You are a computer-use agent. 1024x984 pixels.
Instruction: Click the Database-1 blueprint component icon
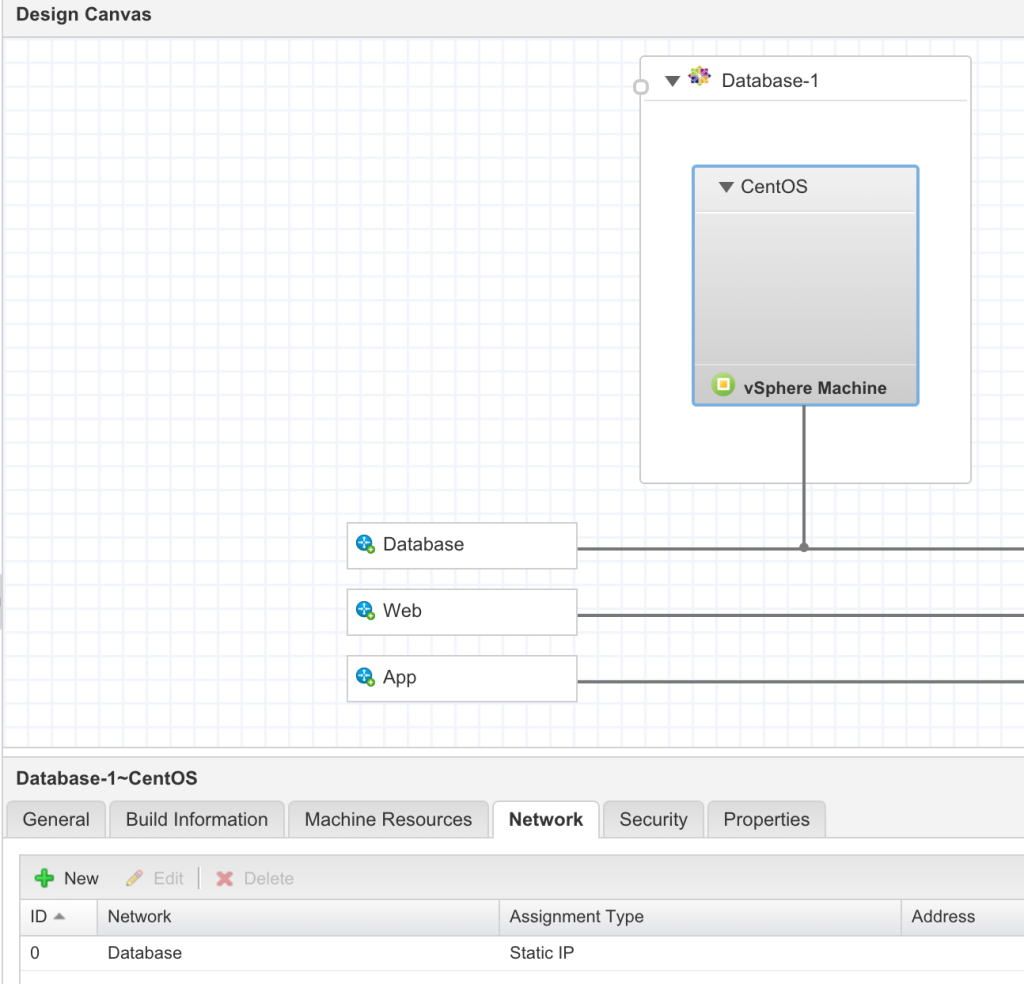[x=699, y=76]
